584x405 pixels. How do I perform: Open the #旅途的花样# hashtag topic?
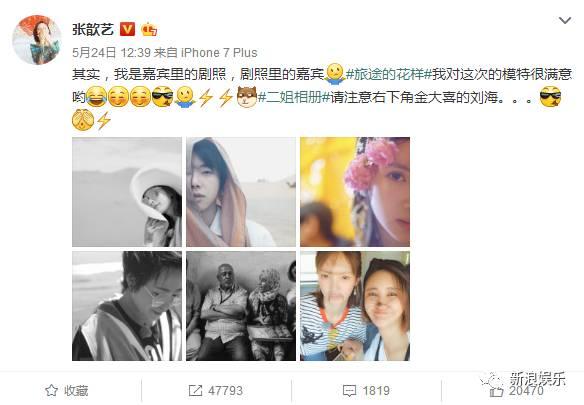[388, 74]
